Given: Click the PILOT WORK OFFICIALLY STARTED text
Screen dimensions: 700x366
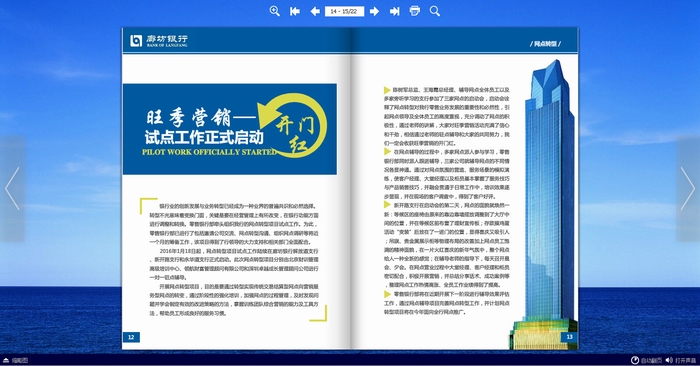Looking at the screenshot, I should coord(209,152).
